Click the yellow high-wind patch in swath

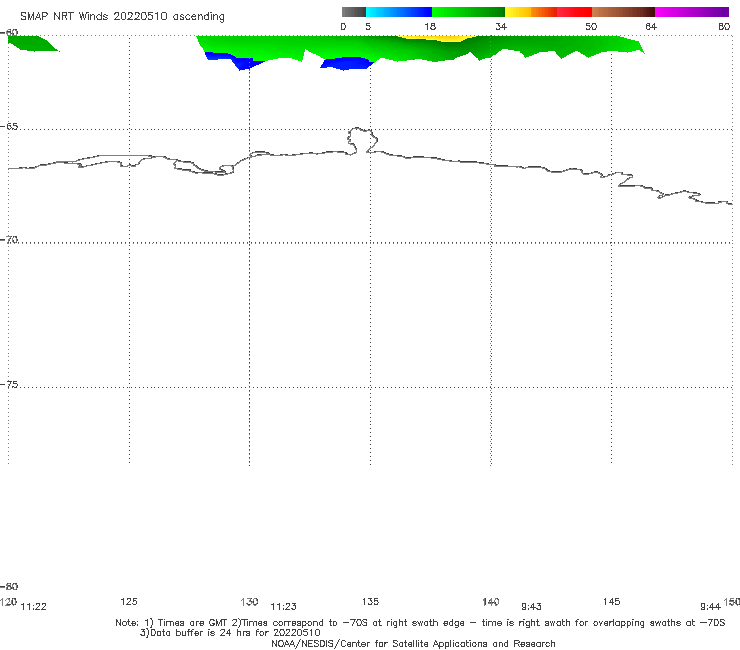(438, 38)
